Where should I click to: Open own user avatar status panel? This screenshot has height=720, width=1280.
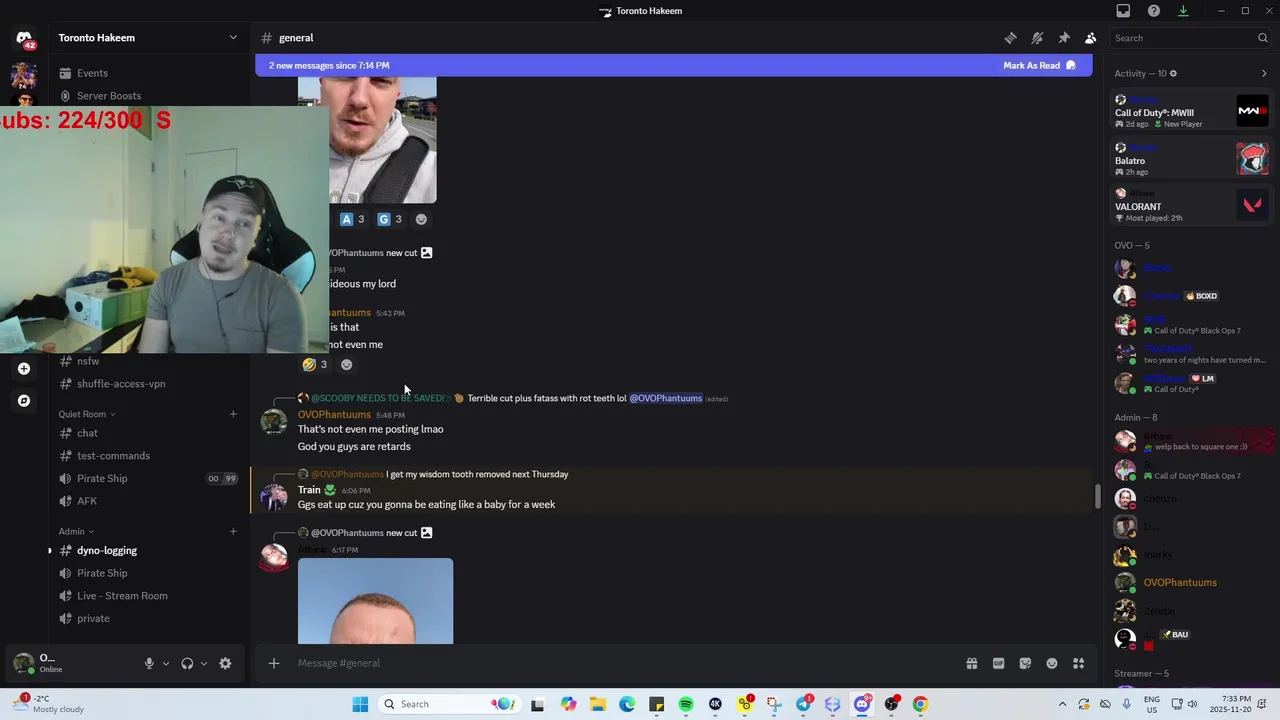pos(24,663)
